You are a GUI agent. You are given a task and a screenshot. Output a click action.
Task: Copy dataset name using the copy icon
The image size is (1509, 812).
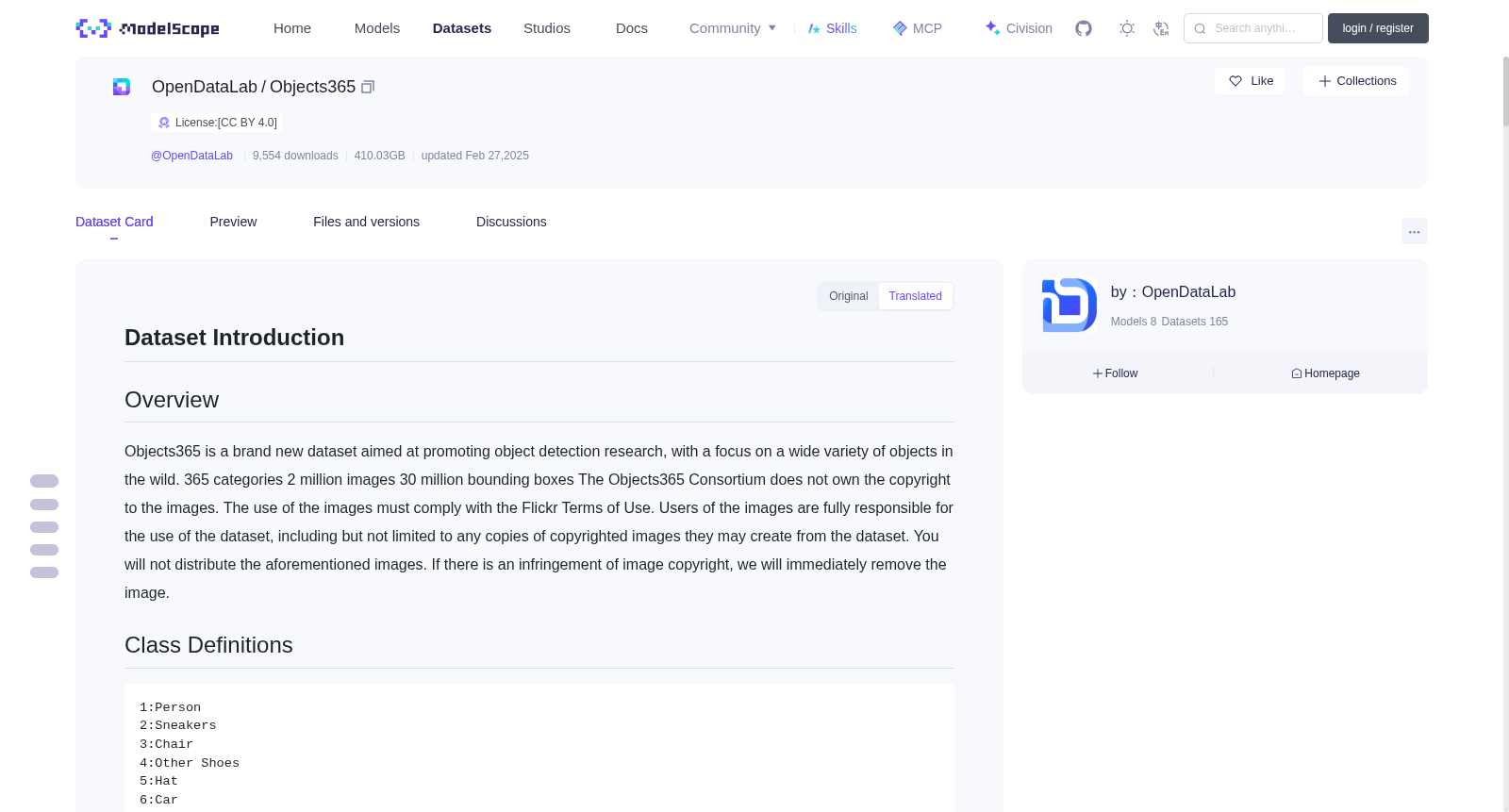coord(368,87)
